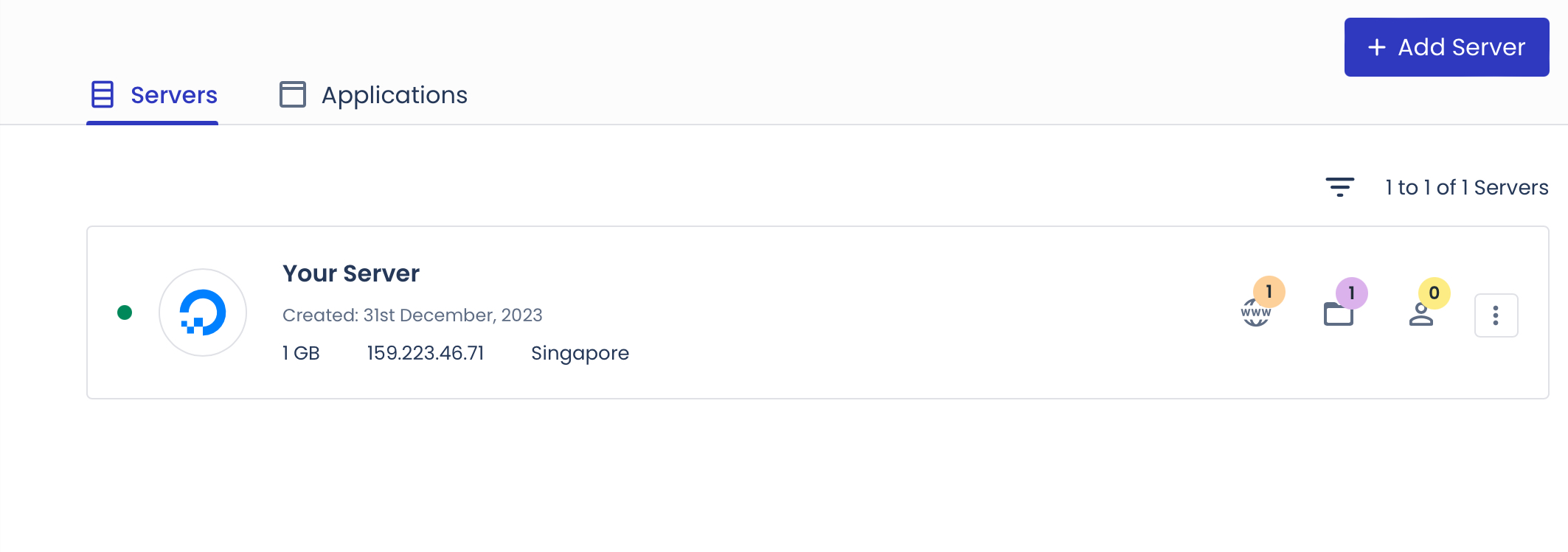Viewport: 1568px width, 552px height.
Task: Click the server IP address 159.223.46.71
Action: coord(426,353)
